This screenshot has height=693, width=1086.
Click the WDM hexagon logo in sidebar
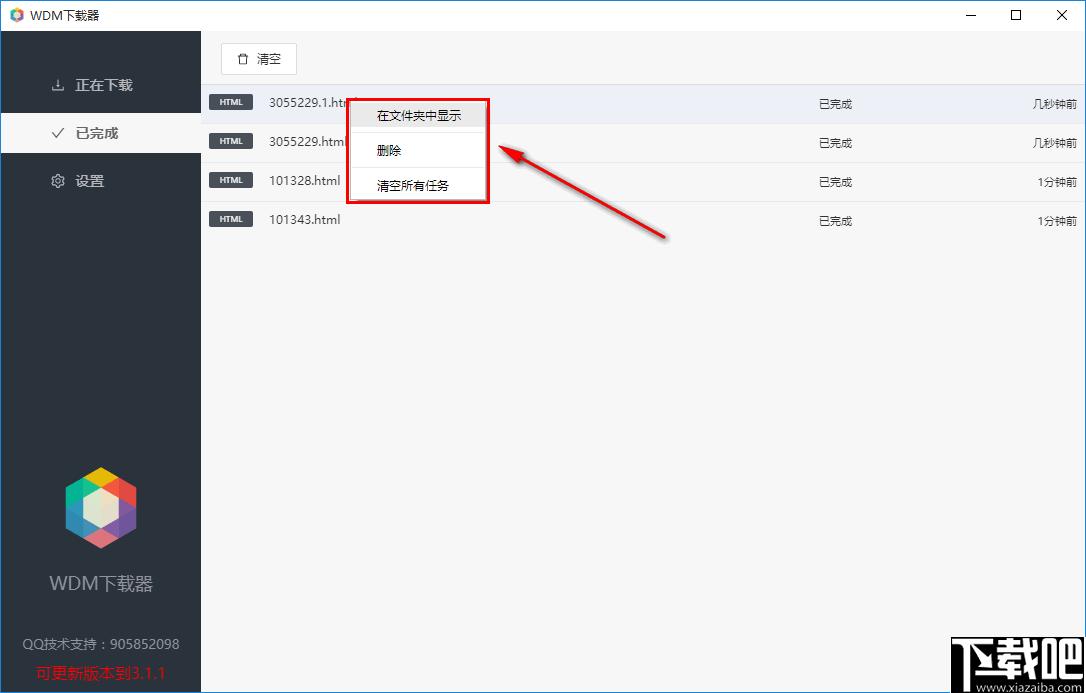101,508
